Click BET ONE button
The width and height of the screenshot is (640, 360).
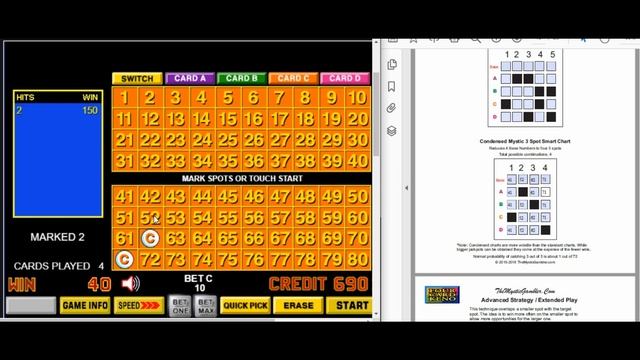point(180,306)
